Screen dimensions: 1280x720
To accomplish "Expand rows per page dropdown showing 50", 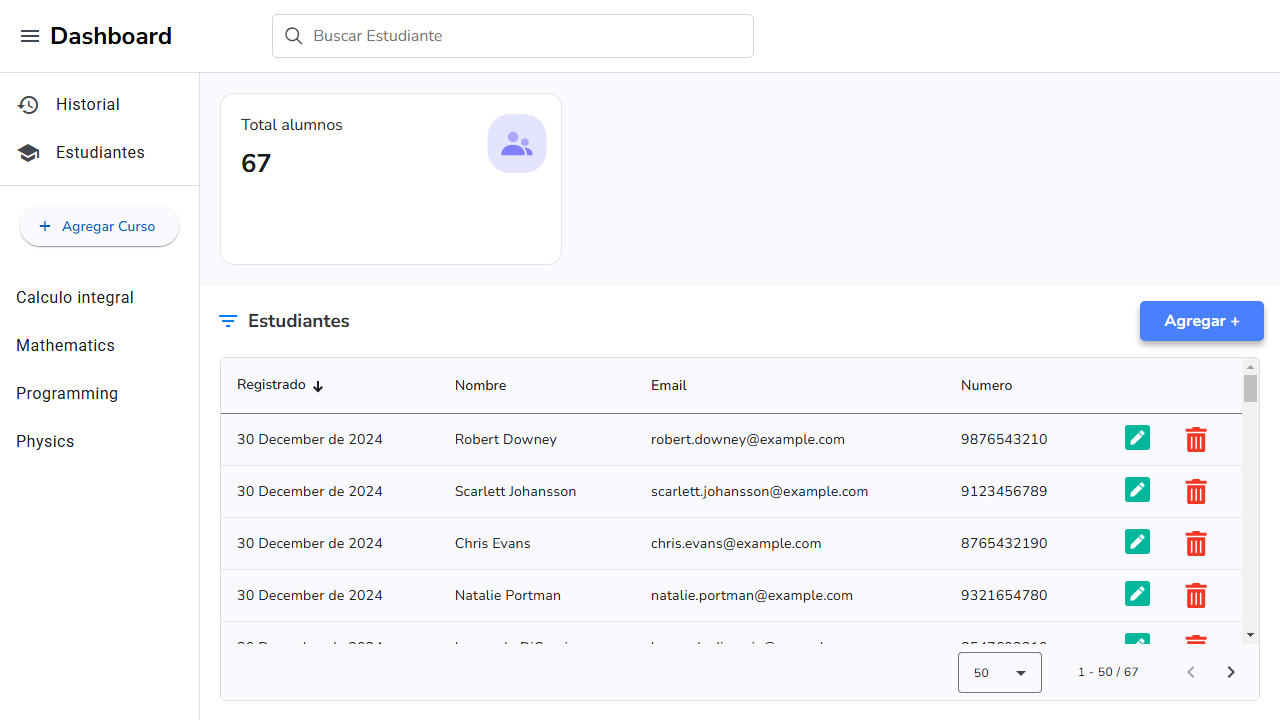I will click(x=999, y=673).
